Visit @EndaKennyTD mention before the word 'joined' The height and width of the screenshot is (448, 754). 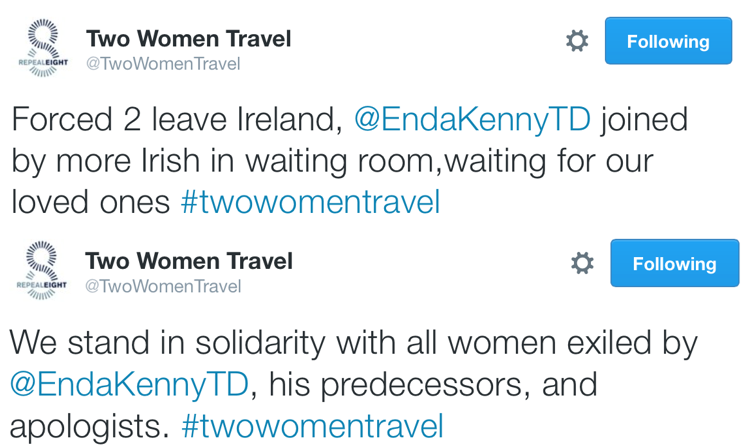click(x=472, y=119)
